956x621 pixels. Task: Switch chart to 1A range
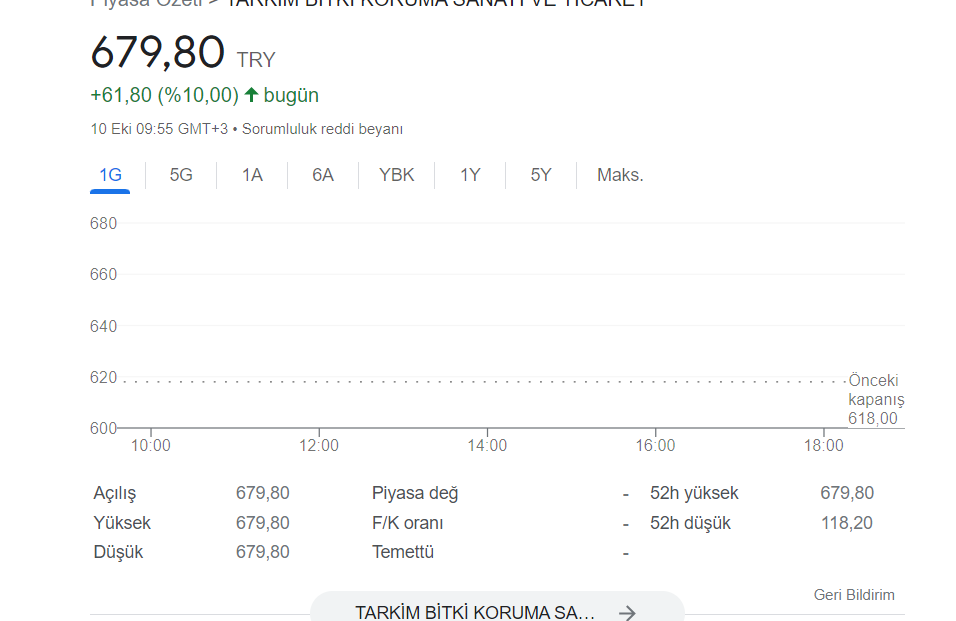tap(252, 176)
